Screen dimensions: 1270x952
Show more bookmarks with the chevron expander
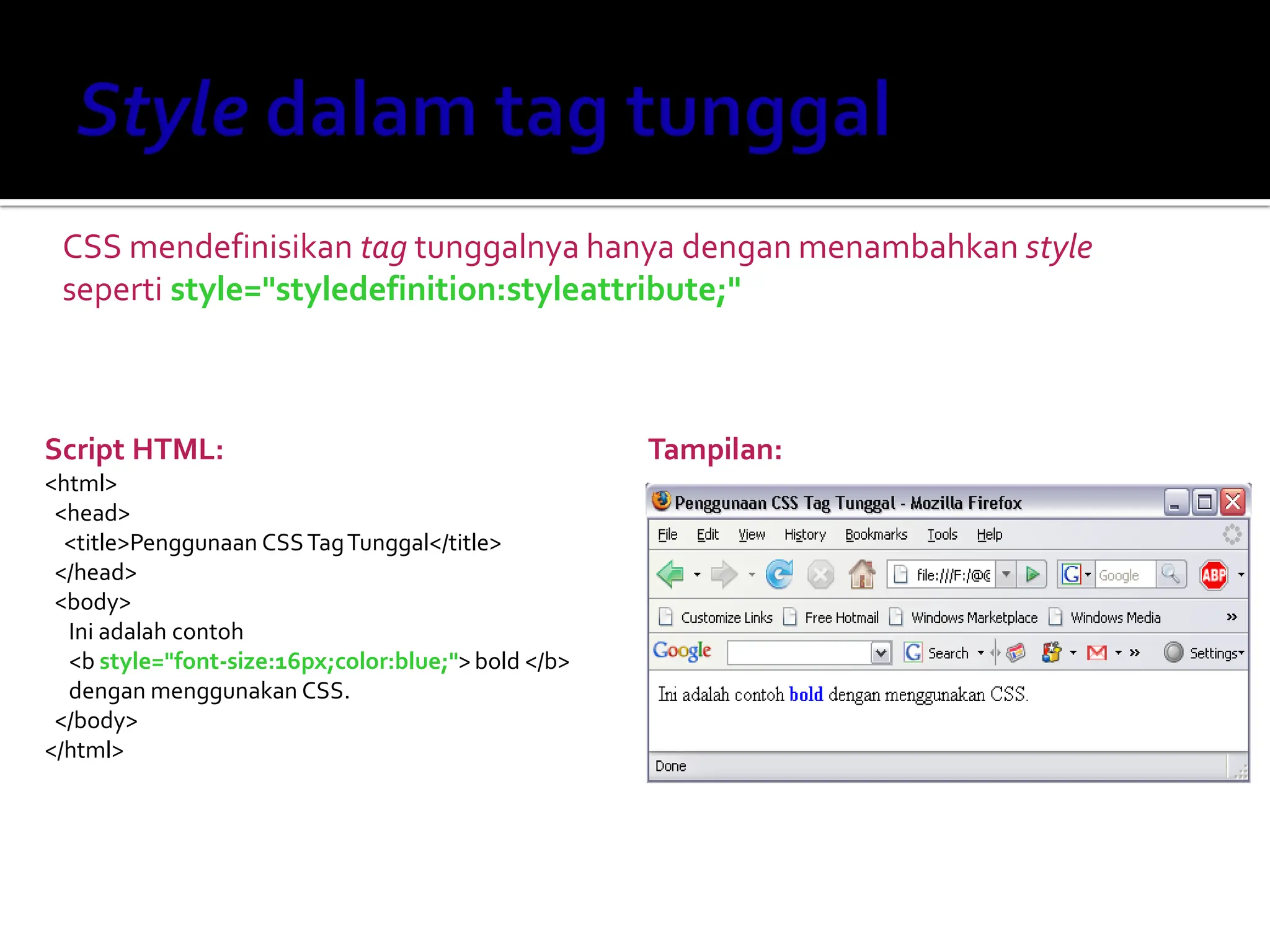pyautogui.click(x=1232, y=617)
